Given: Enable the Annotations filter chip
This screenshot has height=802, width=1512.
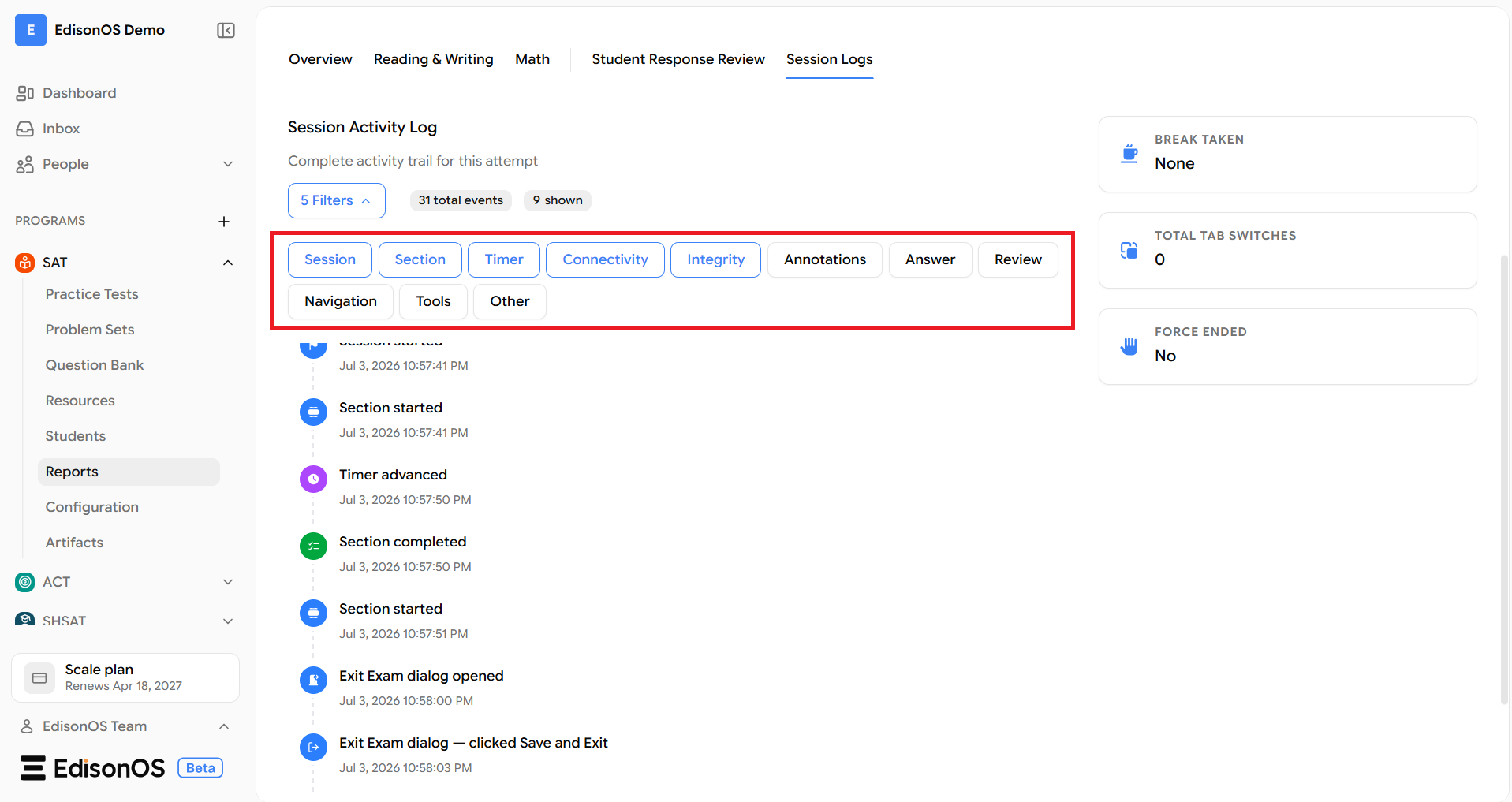Looking at the screenshot, I should tap(825, 259).
